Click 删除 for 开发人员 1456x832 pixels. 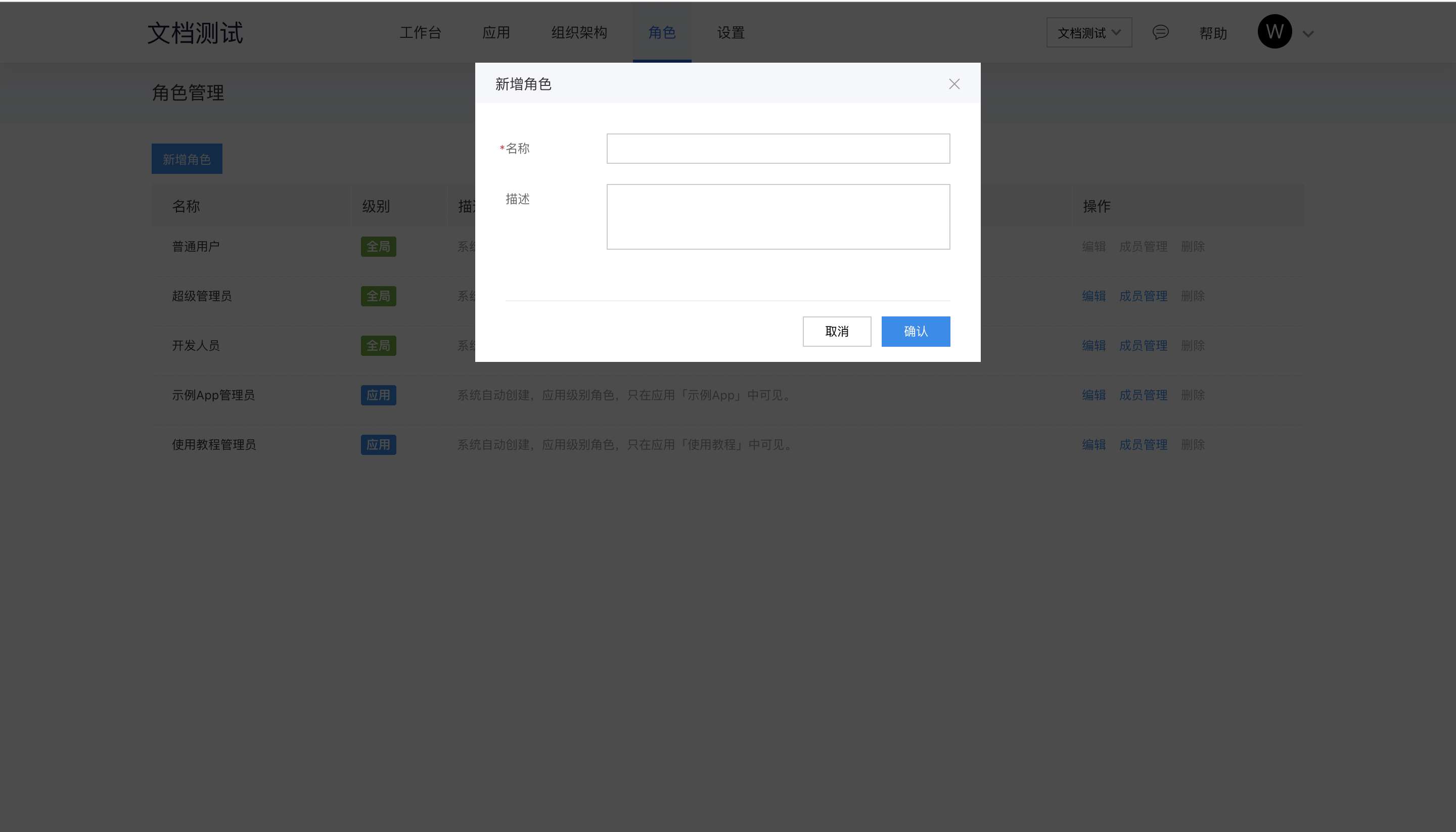pos(1193,346)
